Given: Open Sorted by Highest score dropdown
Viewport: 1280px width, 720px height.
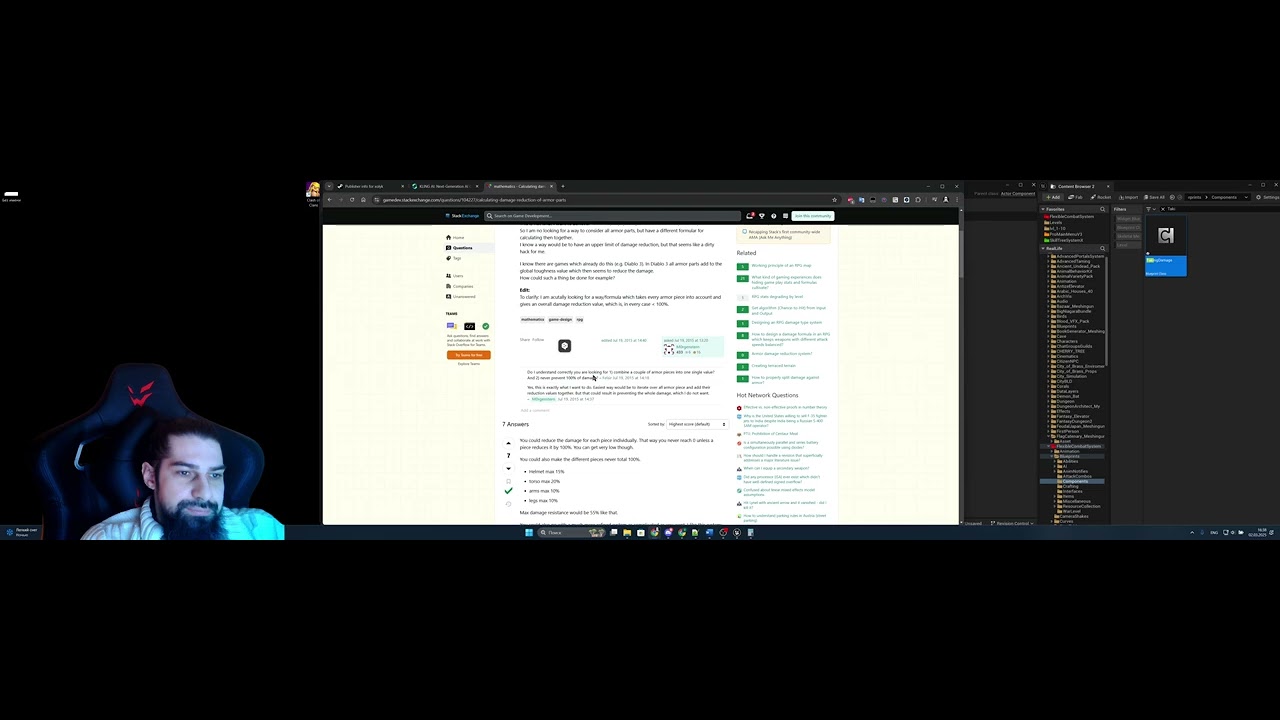Looking at the screenshot, I should click(x=697, y=424).
